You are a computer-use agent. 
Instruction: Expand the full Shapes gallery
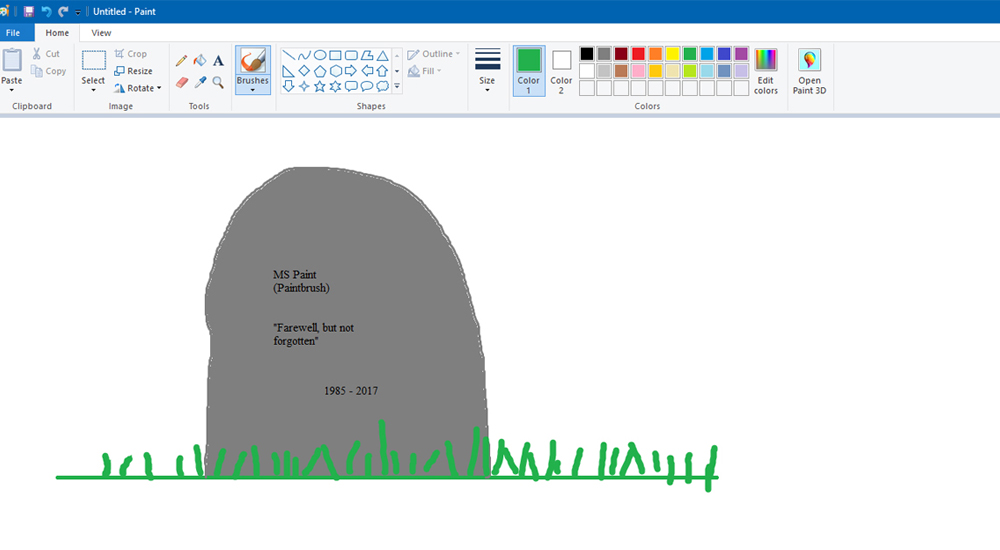[397, 86]
